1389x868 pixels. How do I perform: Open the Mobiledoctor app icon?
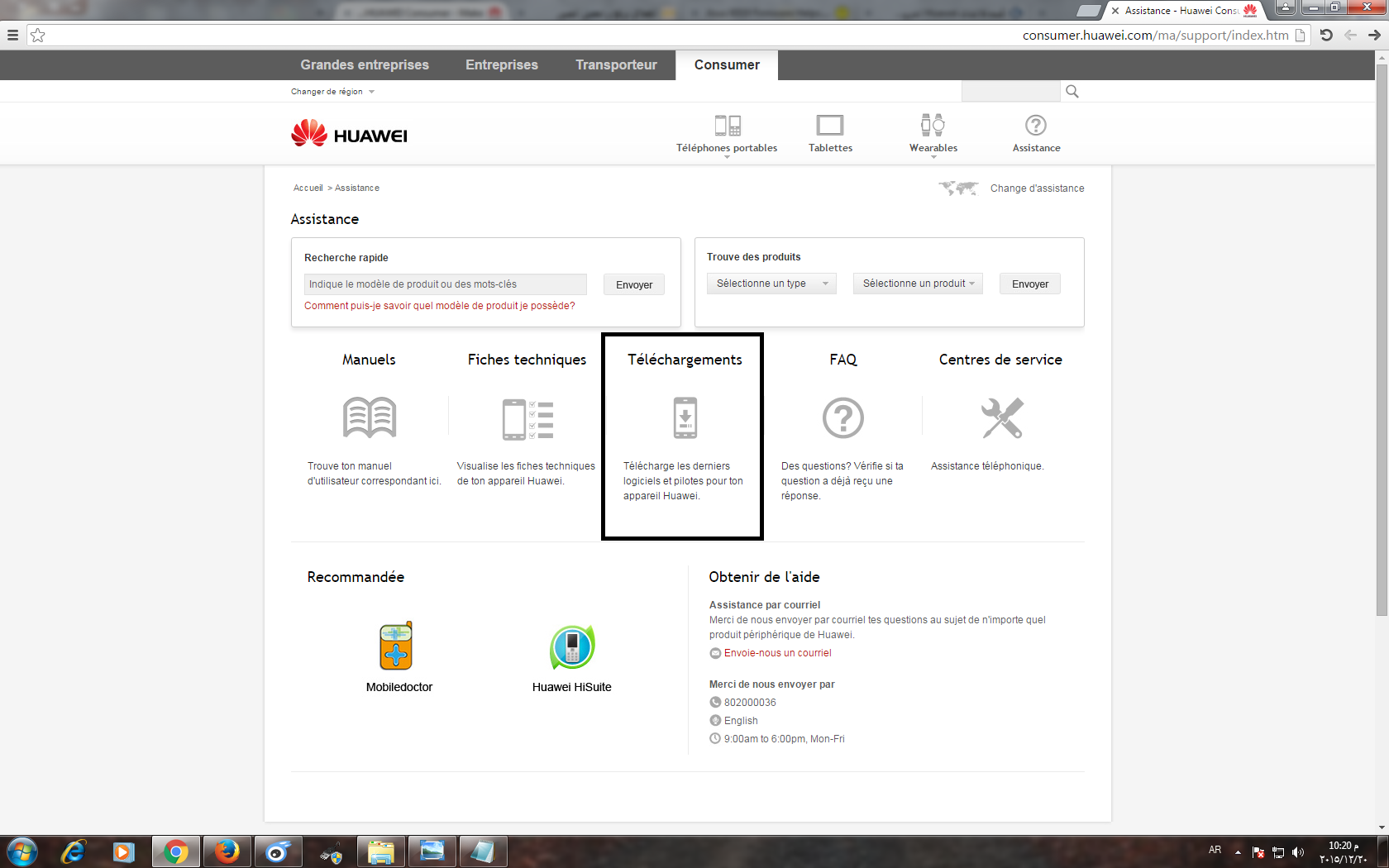396,646
